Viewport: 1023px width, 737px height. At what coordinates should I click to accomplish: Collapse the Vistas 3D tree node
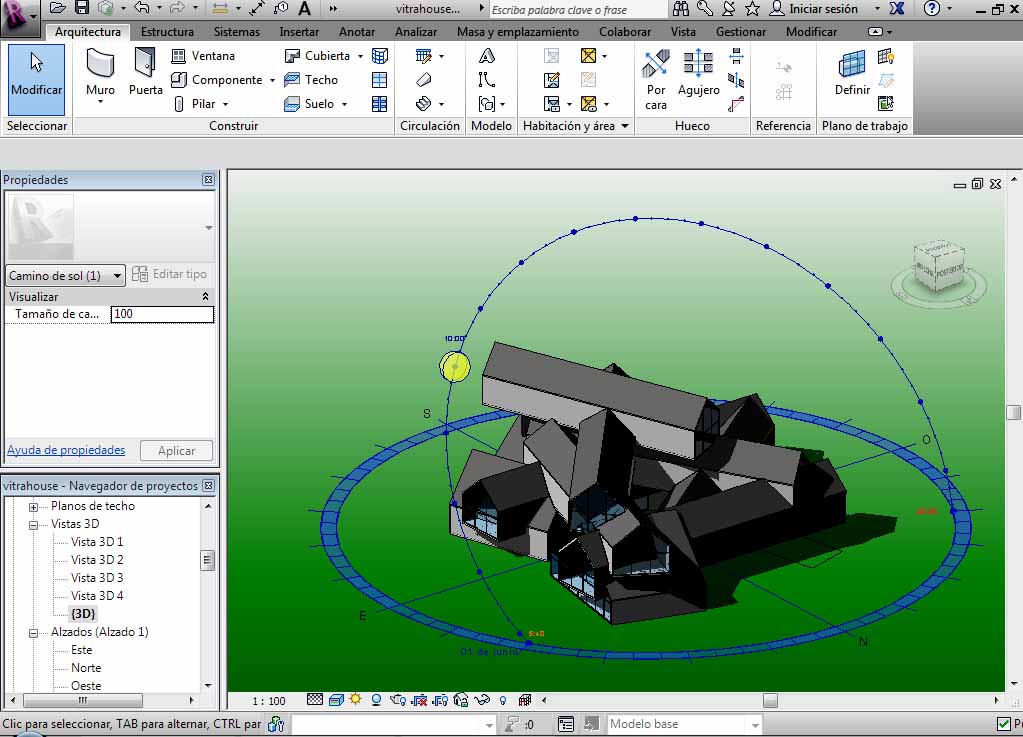coord(33,524)
